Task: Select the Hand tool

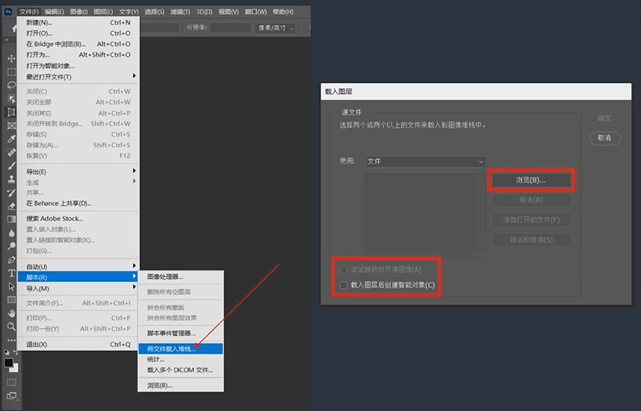Action: [10, 312]
